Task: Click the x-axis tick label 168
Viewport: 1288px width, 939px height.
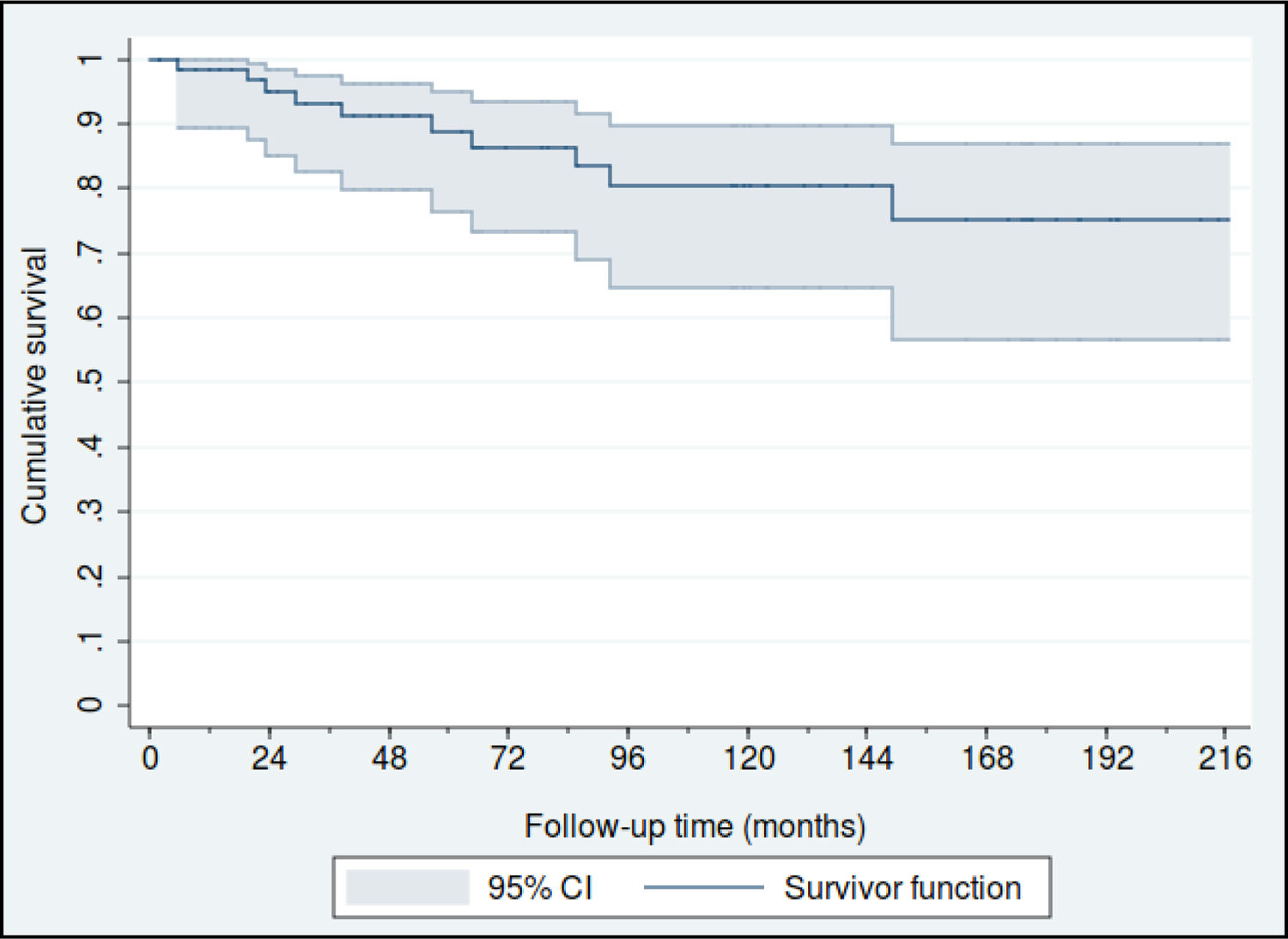Action: click(x=987, y=759)
